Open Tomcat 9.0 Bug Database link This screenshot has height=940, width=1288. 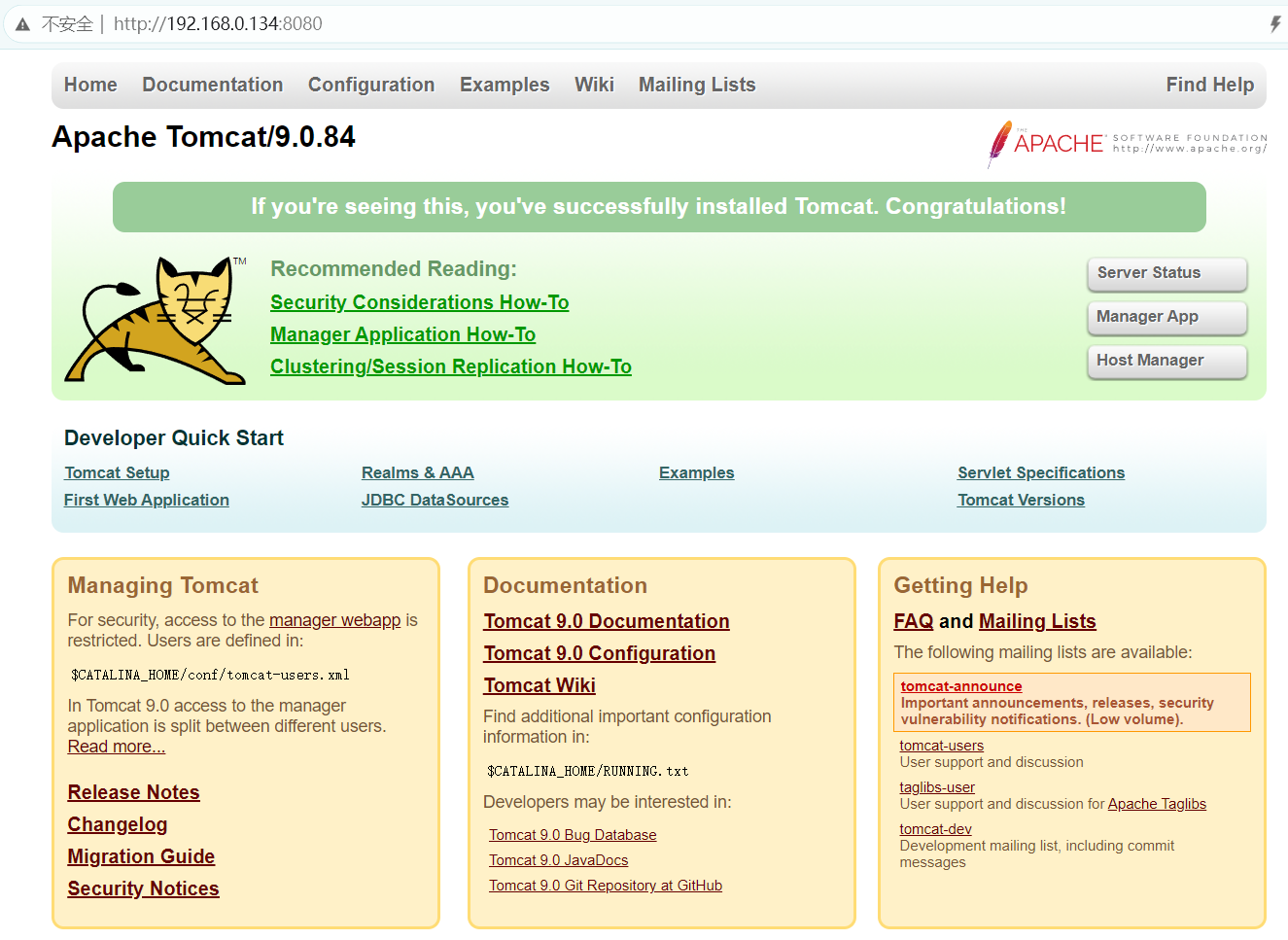573,835
